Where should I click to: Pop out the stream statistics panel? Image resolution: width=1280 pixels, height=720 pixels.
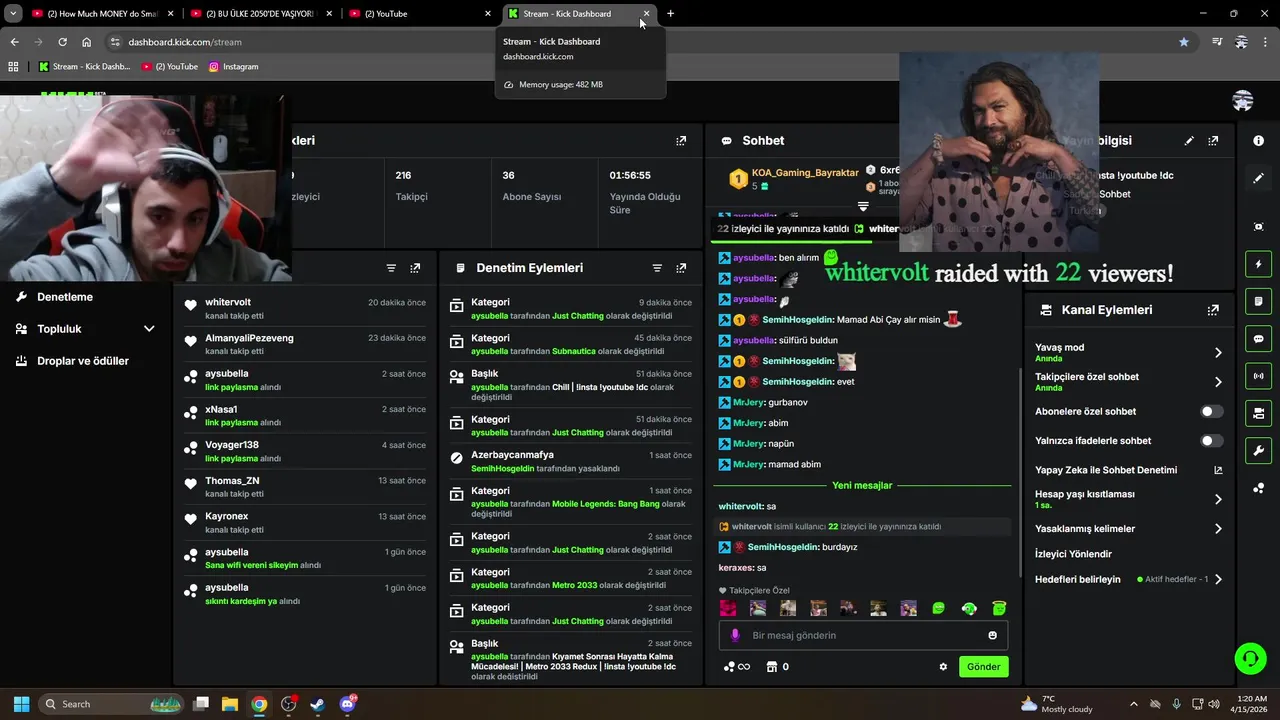pos(681,141)
